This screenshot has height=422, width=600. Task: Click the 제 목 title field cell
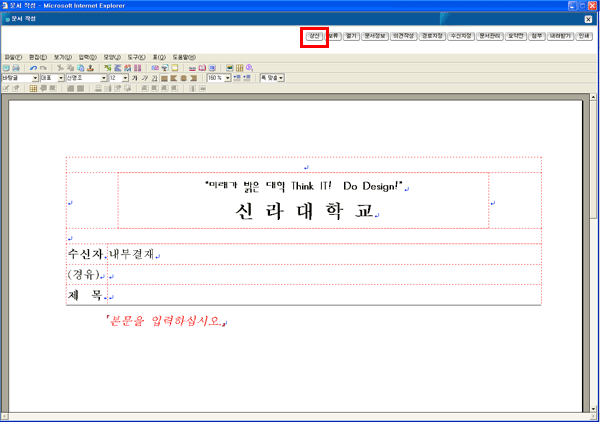(325, 295)
